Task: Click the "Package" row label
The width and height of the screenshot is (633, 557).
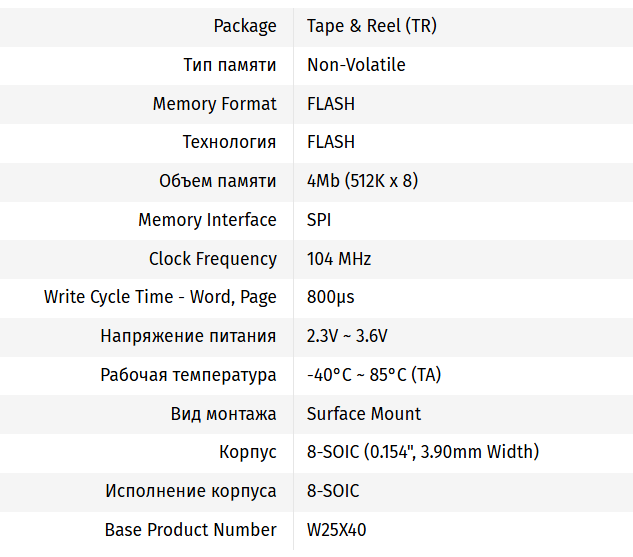Action: (x=245, y=26)
